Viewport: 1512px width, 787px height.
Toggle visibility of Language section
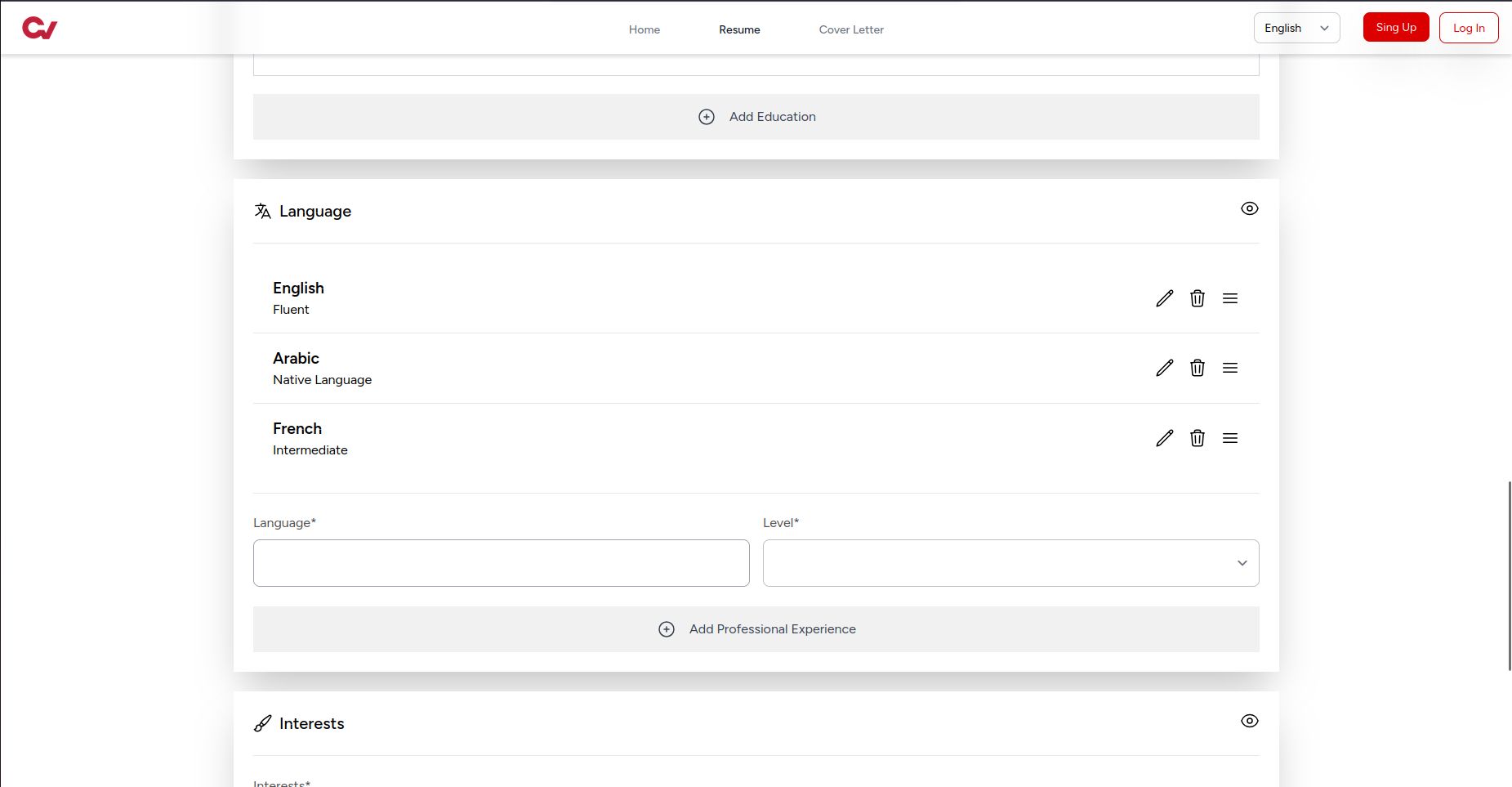(1250, 208)
